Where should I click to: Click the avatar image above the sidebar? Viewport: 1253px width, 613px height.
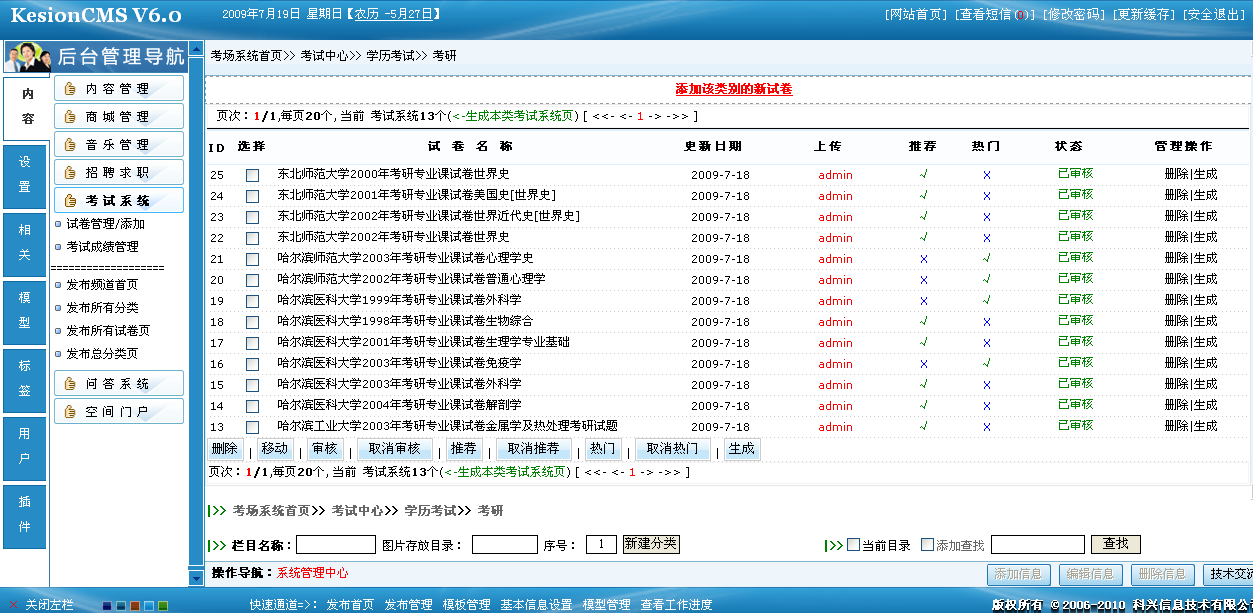pyautogui.click(x=26, y=57)
